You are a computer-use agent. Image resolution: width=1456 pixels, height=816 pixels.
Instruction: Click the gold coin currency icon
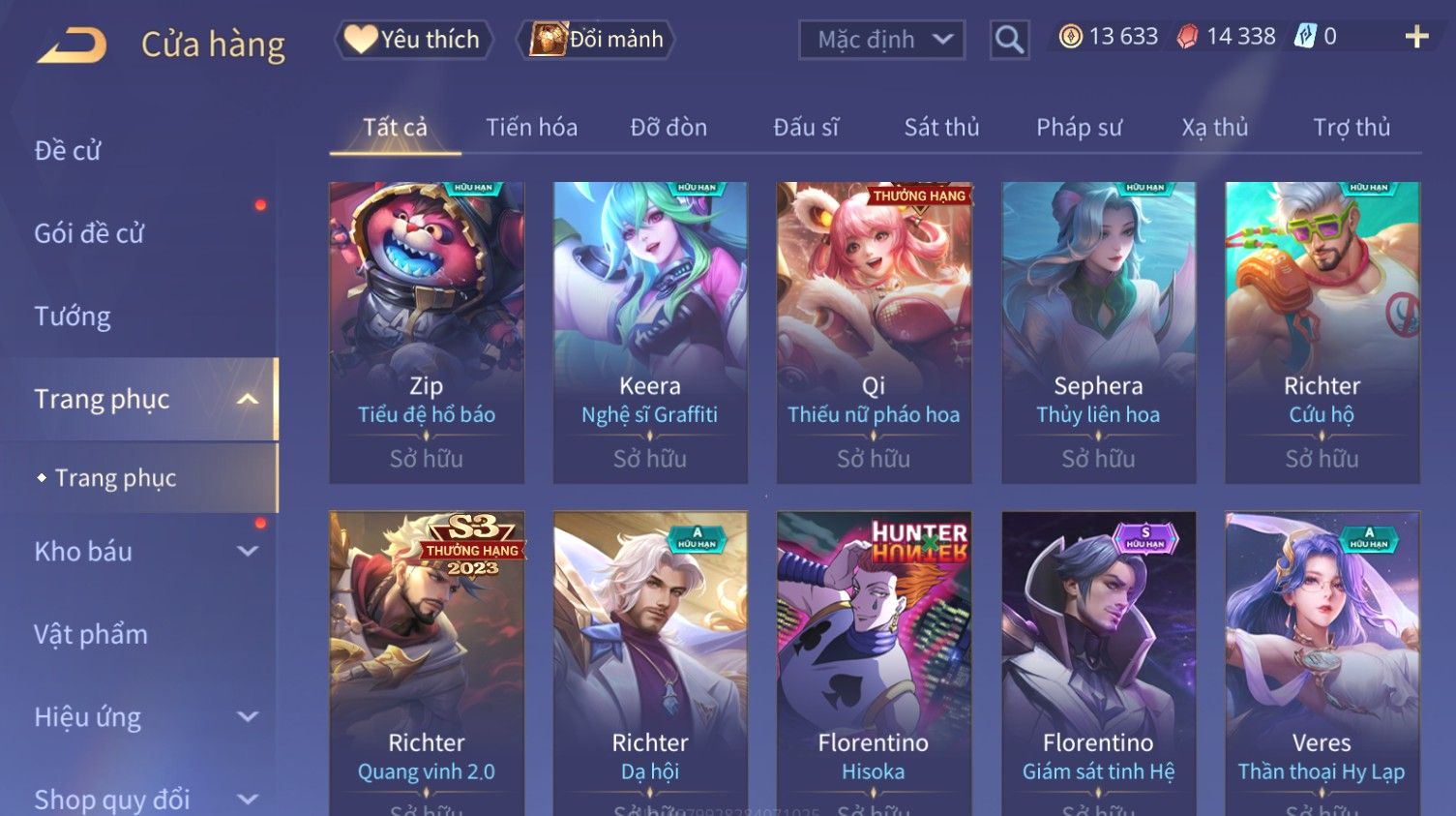(x=1070, y=37)
